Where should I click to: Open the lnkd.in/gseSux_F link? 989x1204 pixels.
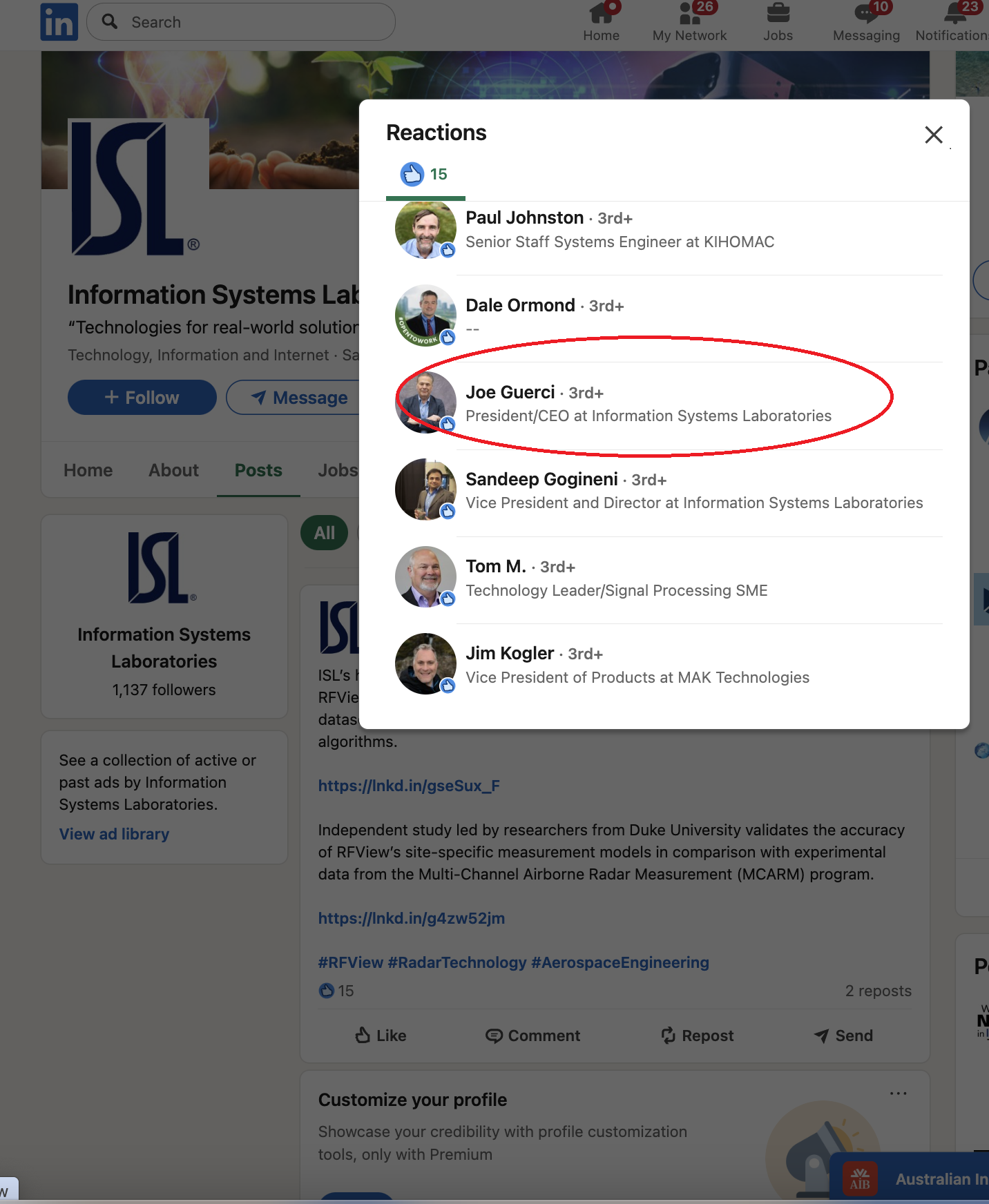pos(409,786)
